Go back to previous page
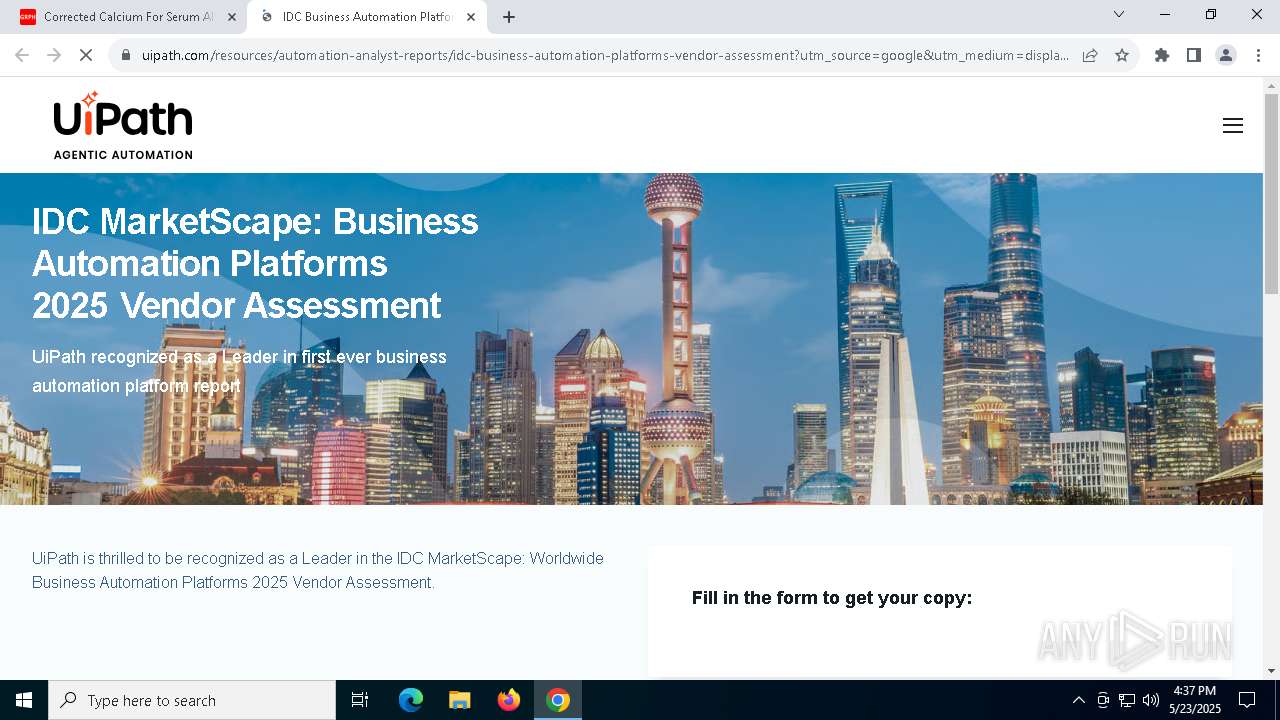 (22, 55)
